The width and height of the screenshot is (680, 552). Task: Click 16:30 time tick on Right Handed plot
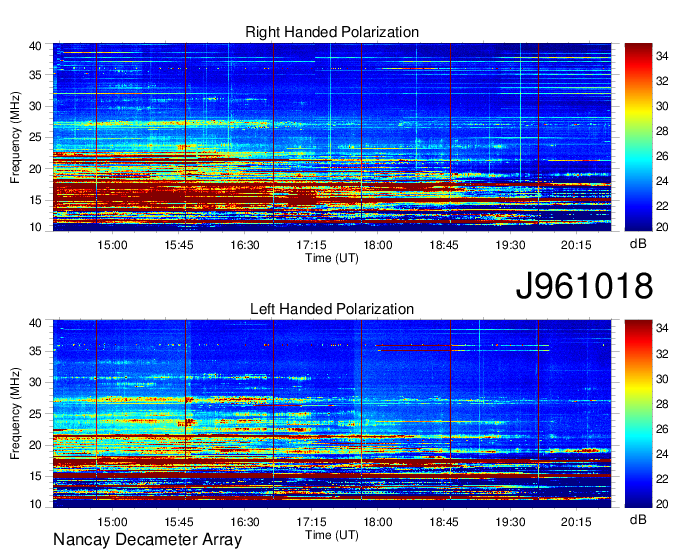[245, 245]
